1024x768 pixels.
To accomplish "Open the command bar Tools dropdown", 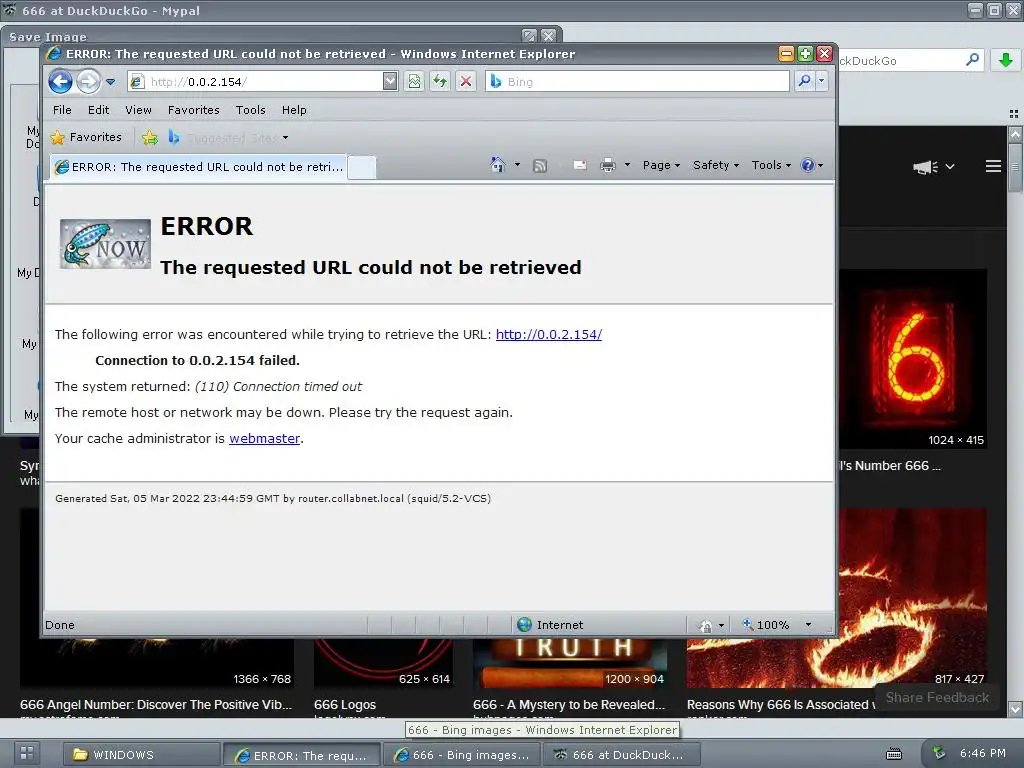I will (771, 165).
